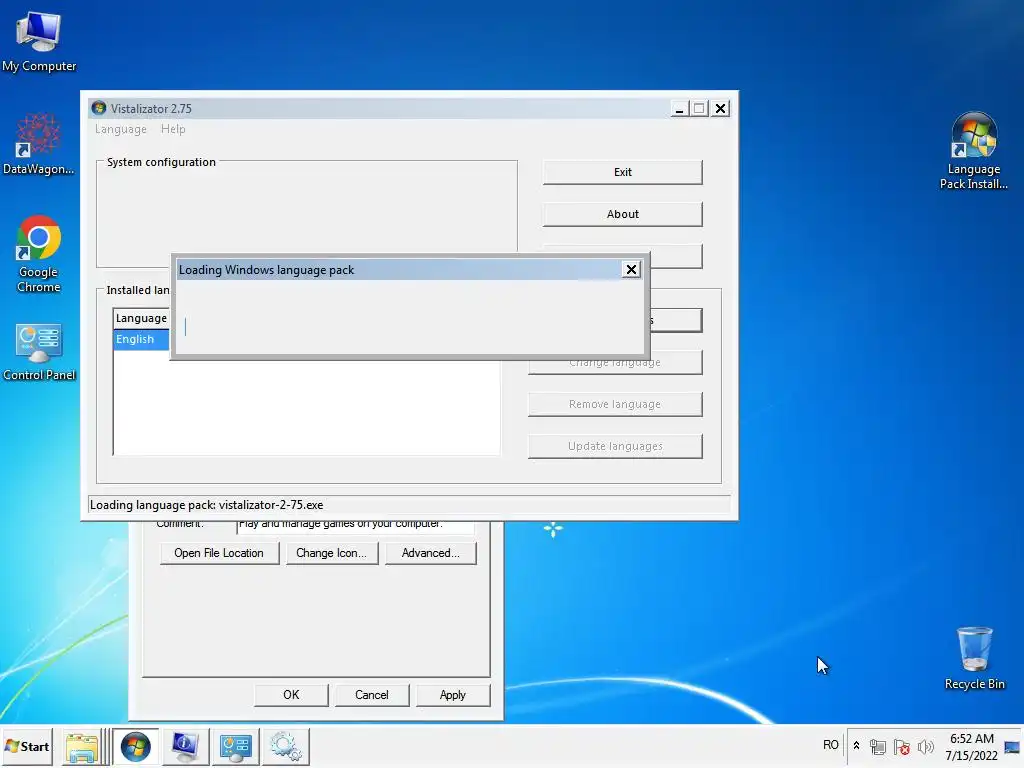The width and height of the screenshot is (1024, 768).
Task: Click the network tray icon
Action: [x=878, y=746]
